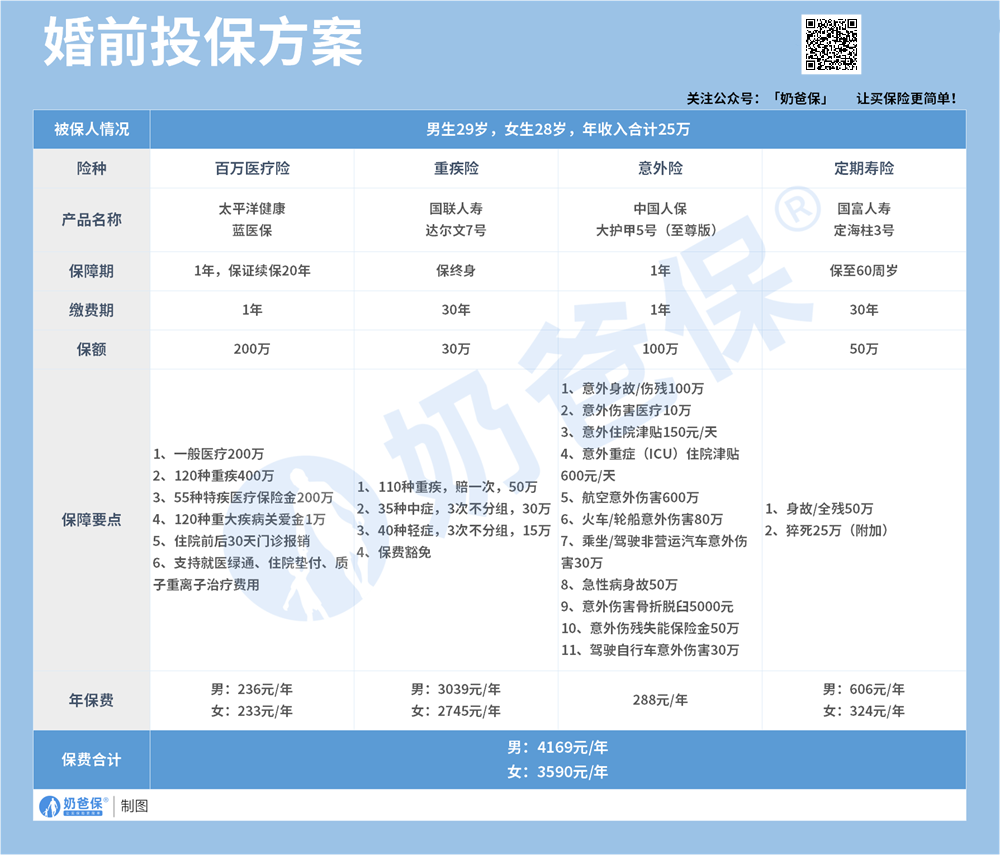Viewport: 1000px width, 855px height.
Task: Click the 险种 row label
Action: point(92,168)
